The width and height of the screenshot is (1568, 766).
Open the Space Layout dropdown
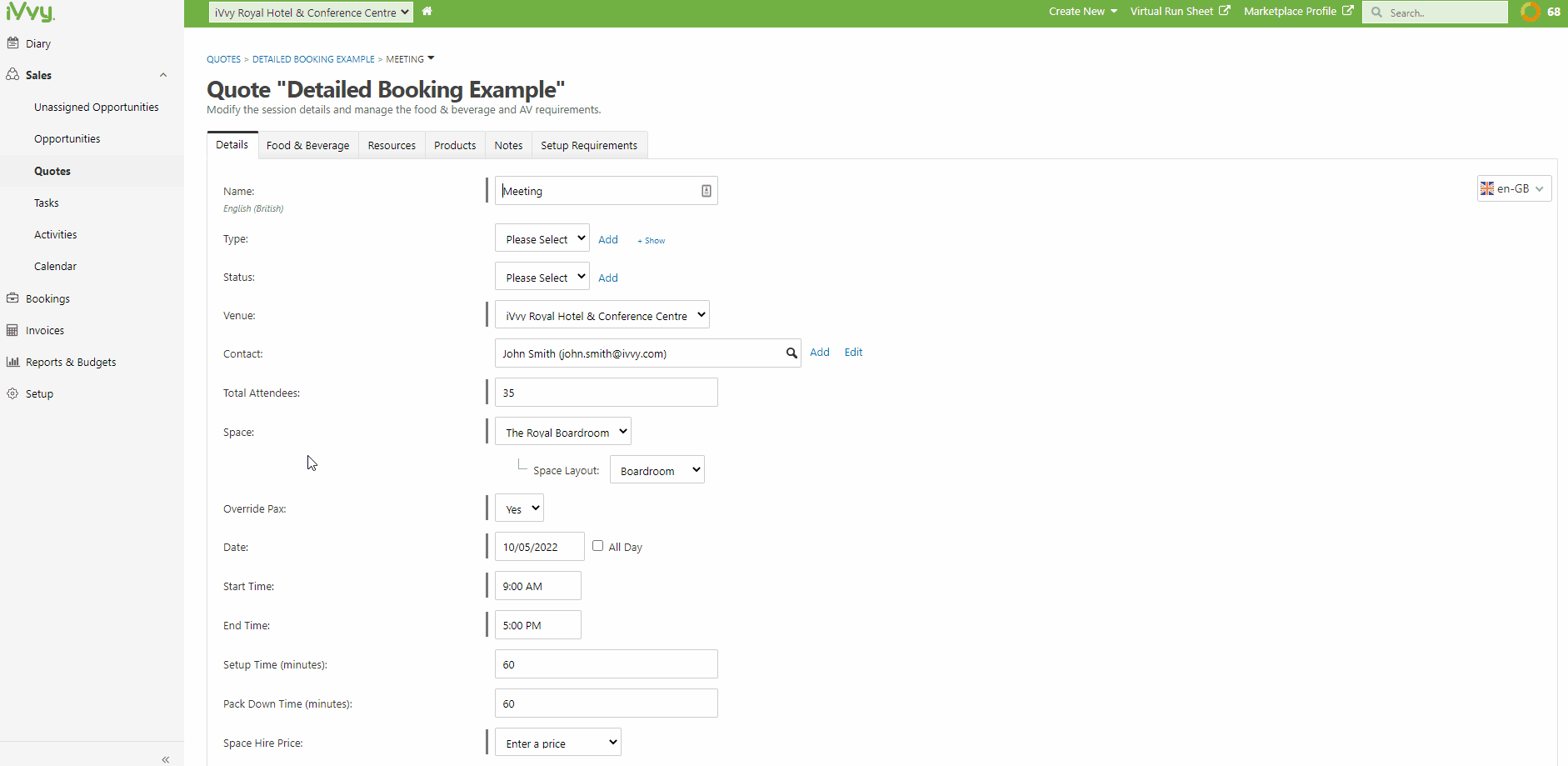pyautogui.click(x=657, y=470)
